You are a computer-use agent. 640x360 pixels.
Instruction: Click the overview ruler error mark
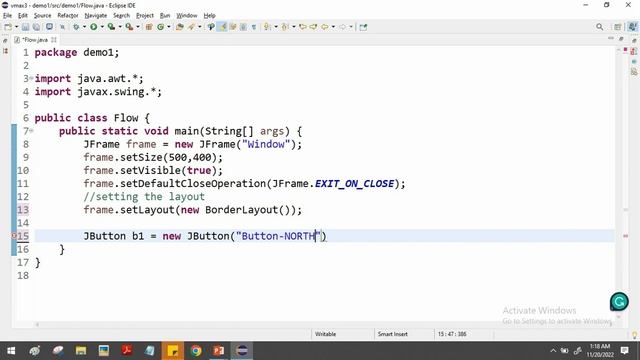point(625,236)
